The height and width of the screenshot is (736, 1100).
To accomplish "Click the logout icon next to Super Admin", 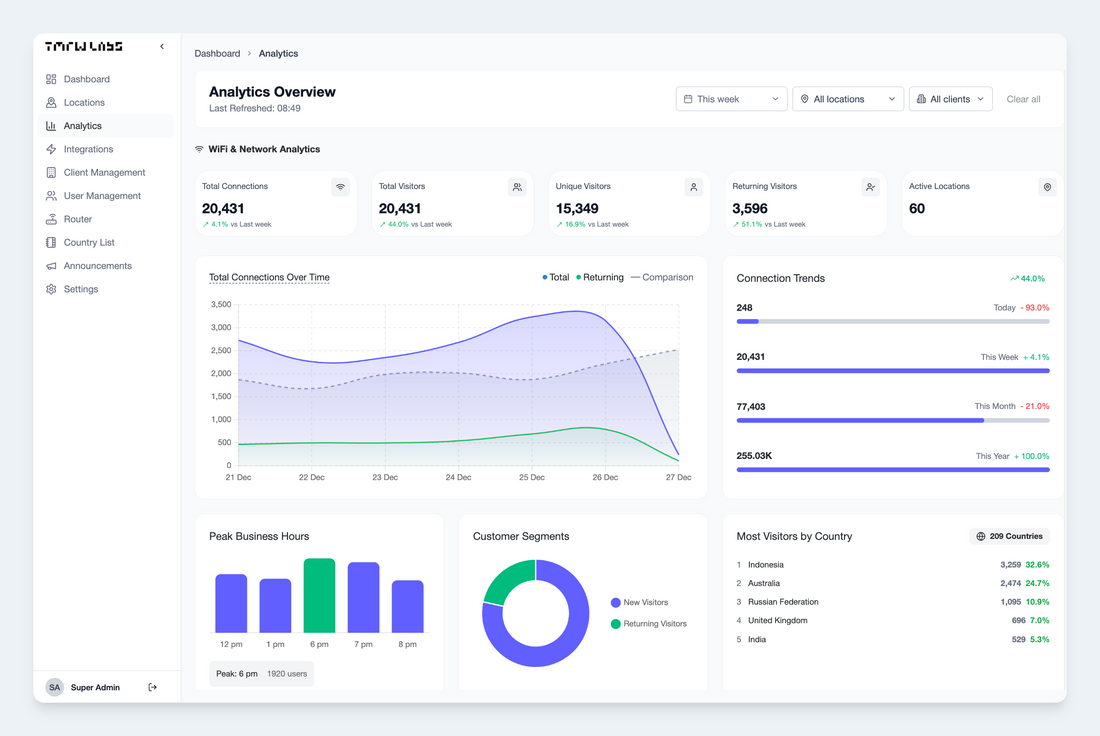I will [152, 688].
